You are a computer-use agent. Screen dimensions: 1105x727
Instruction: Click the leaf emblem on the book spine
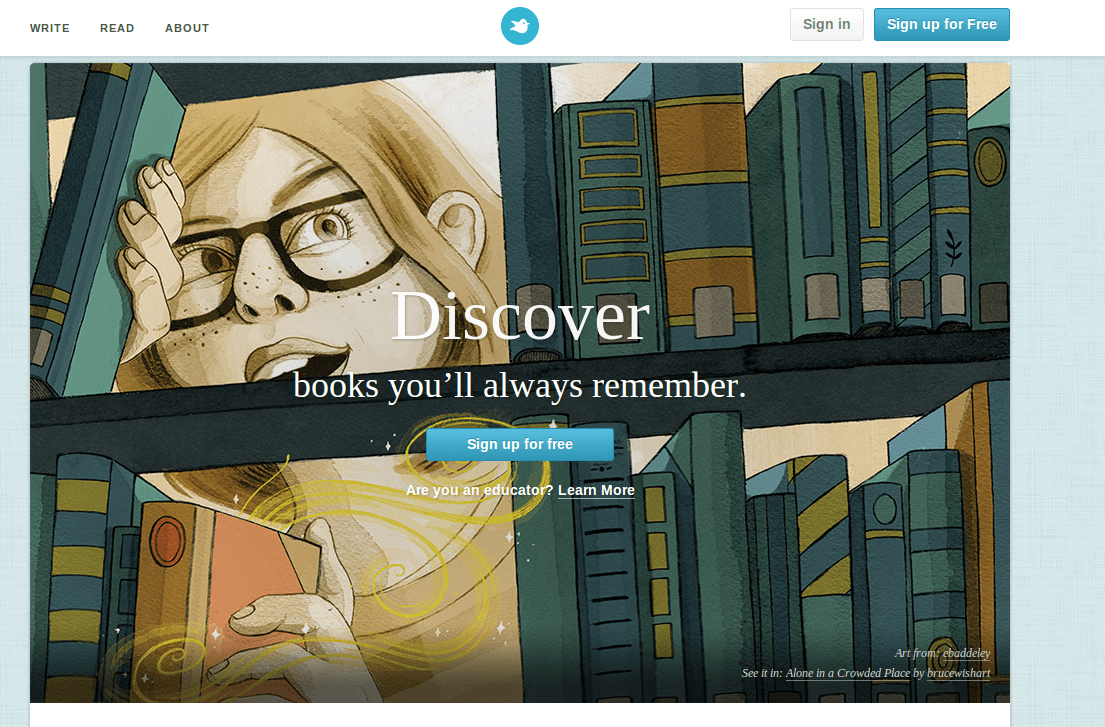(953, 247)
